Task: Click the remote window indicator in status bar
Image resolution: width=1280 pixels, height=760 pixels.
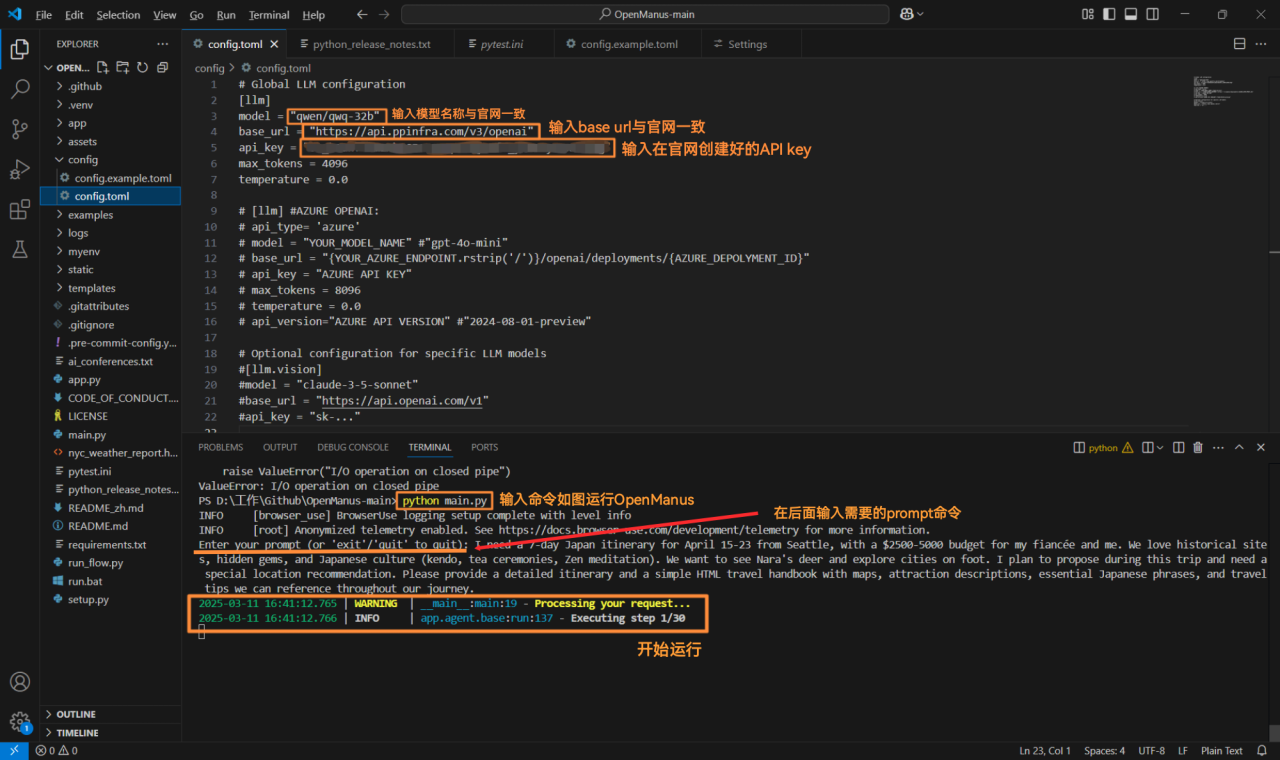Action: [x=14, y=750]
